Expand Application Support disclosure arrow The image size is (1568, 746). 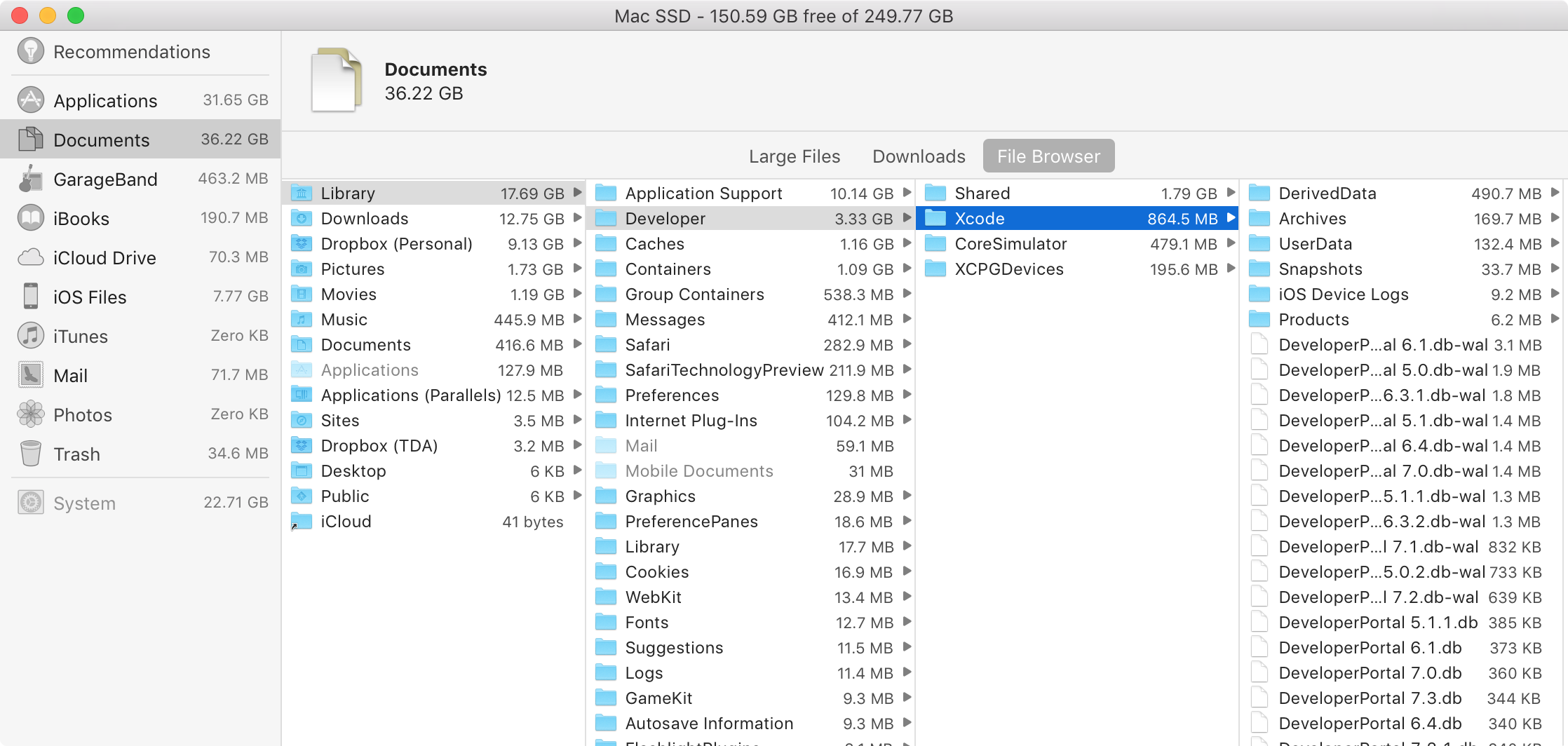tap(907, 193)
